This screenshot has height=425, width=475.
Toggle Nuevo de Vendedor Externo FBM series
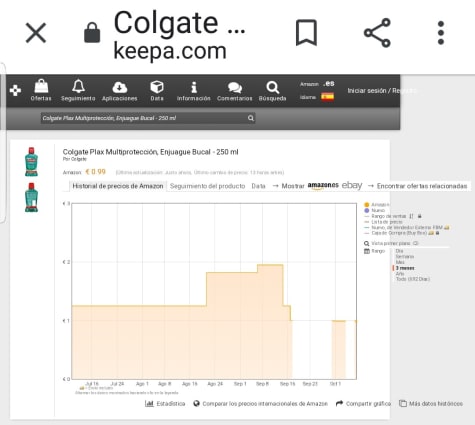[407, 227]
